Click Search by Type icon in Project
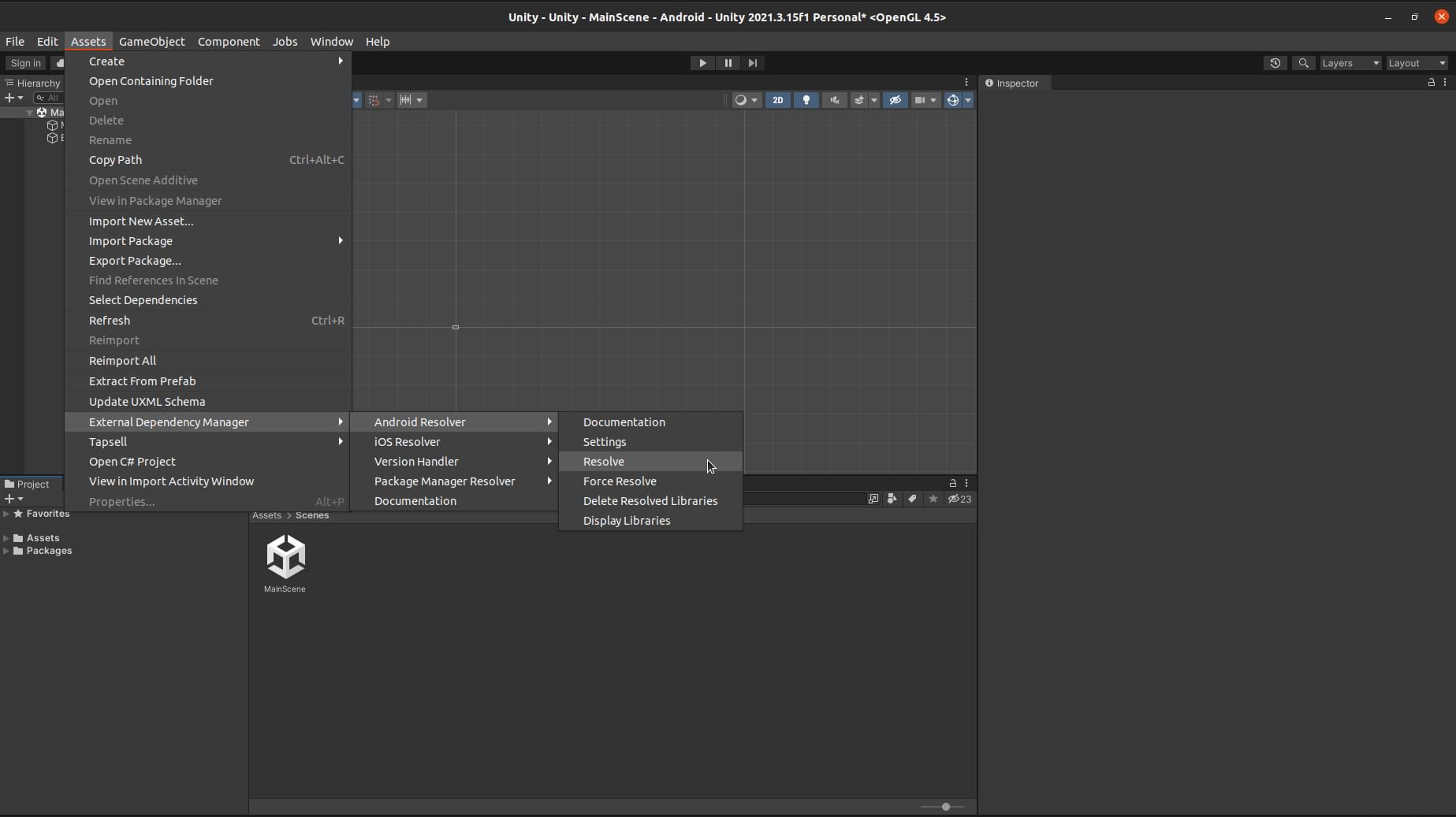The height and width of the screenshot is (817, 1456). pos(892,499)
